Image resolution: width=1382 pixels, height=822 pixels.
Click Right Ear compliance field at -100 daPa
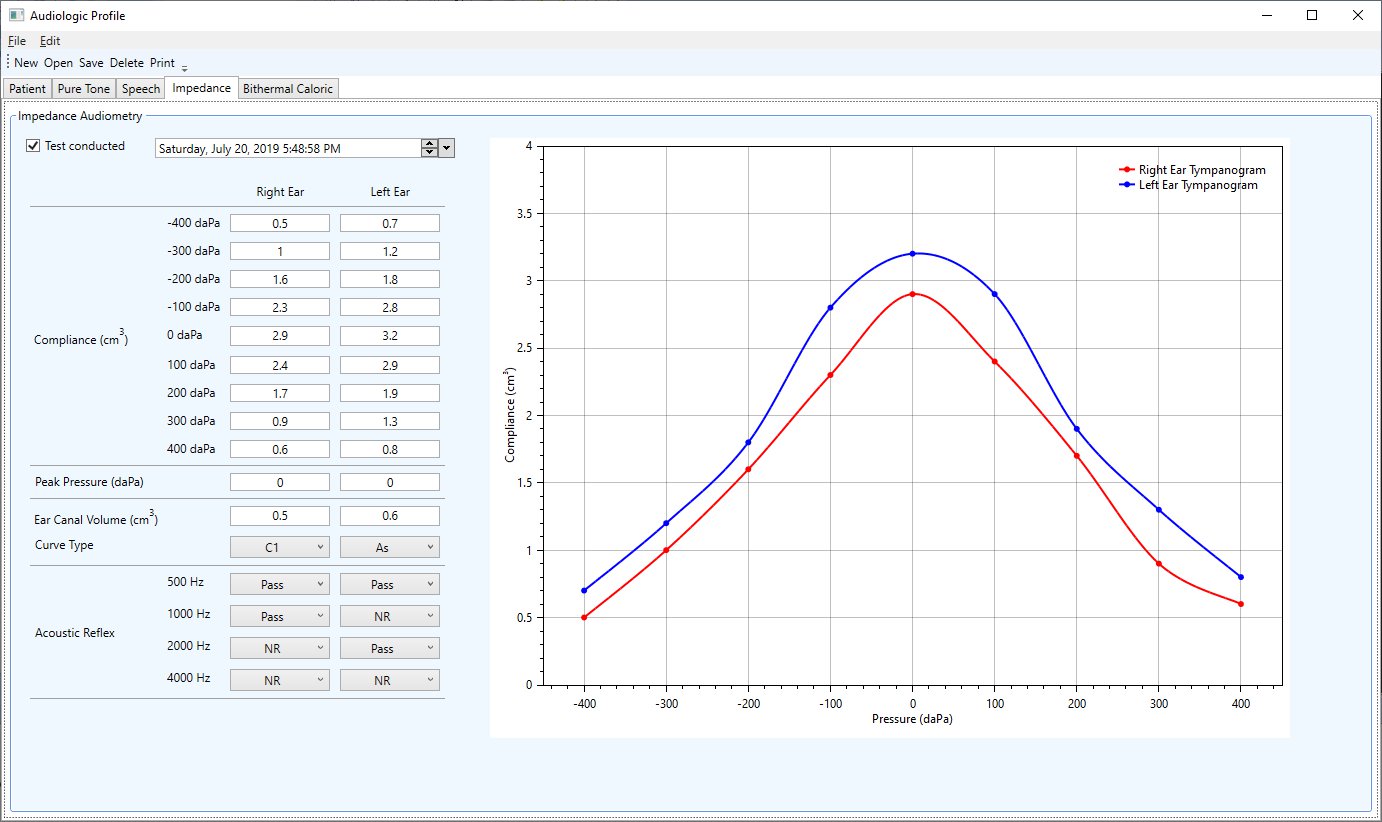[280, 307]
